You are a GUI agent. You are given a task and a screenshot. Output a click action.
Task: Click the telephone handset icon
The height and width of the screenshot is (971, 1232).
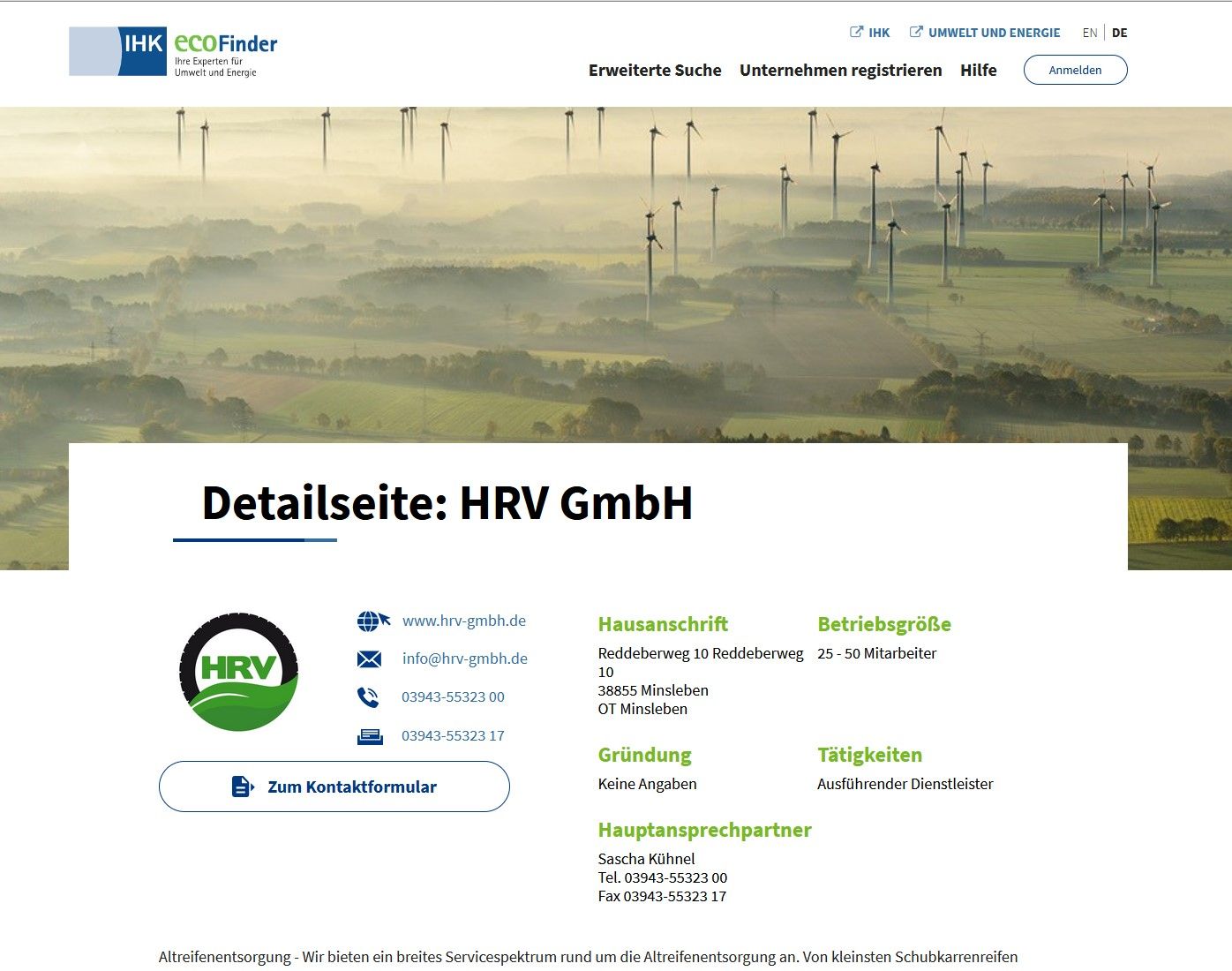[368, 697]
